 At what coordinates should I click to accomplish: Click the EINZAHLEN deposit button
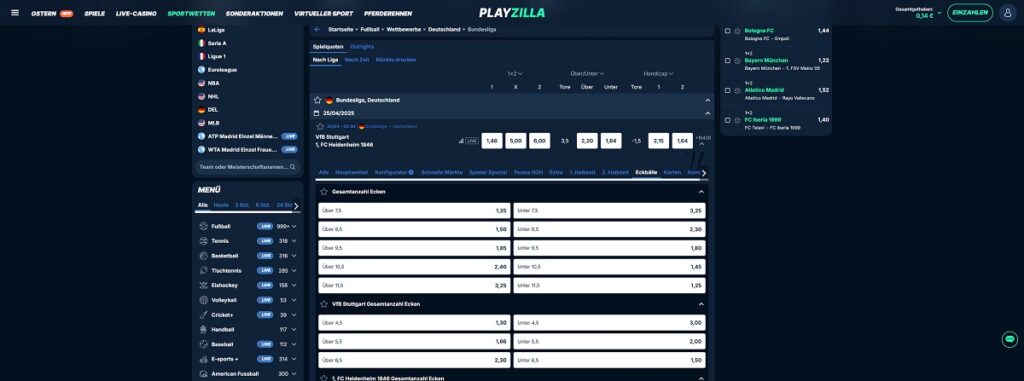click(970, 12)
